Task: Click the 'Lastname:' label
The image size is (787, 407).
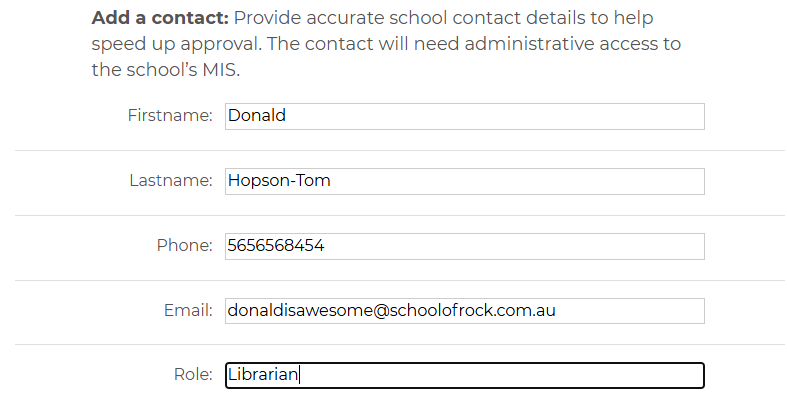Action: point(171,181)
